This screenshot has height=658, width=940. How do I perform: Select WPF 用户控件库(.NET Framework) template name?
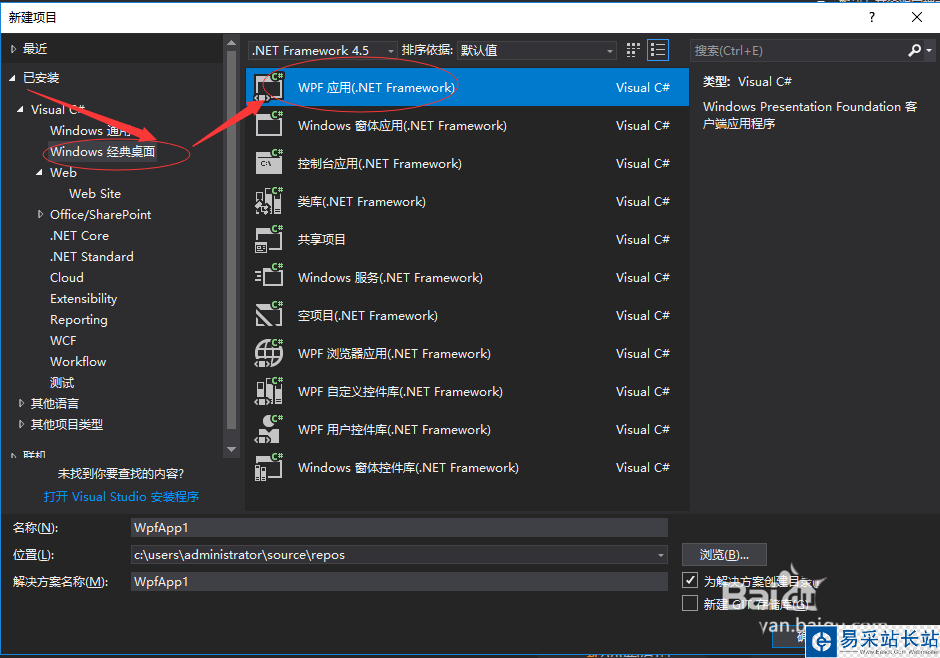[394, 430]
